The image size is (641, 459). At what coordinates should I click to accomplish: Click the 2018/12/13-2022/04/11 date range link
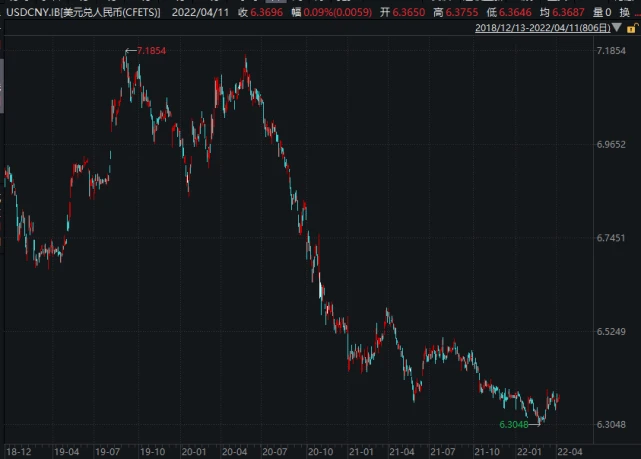tap(542, 28)
